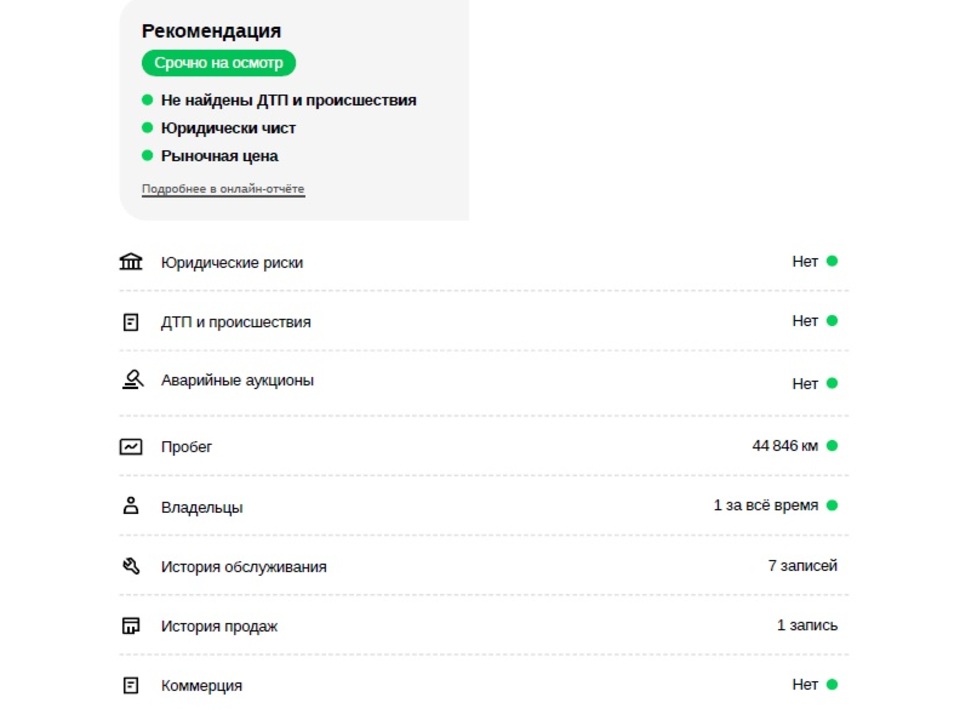960x720 pixels.
Task: Open the 7 записей service history count
Action: click(x=802, y=566)
